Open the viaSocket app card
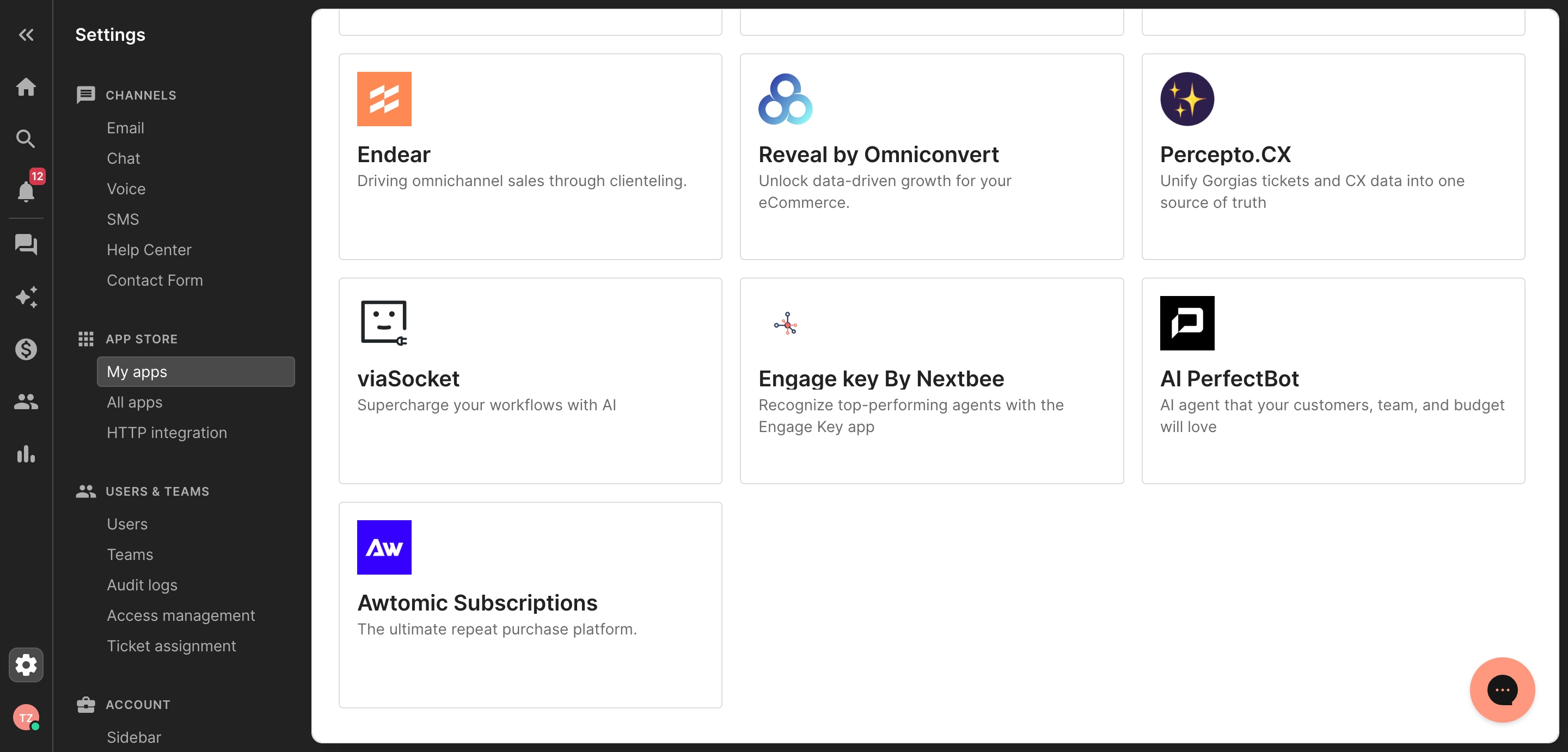The width and height of the screenshot is (1568, 752). click(x=530, y=381)
